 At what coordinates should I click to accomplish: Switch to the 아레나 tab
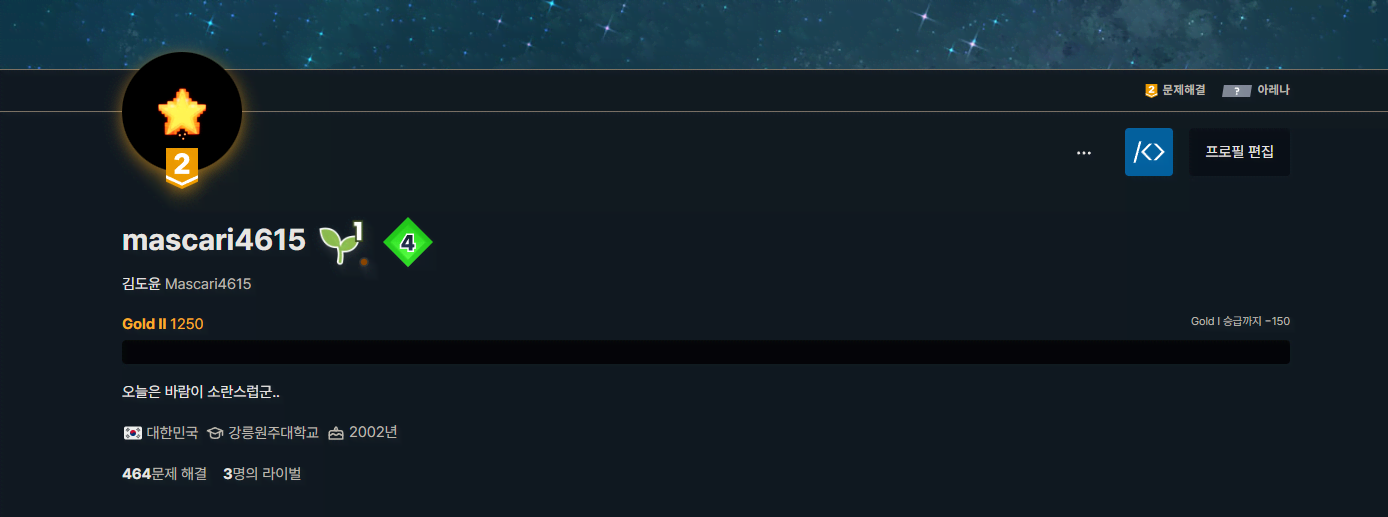tap(1256, 90)
